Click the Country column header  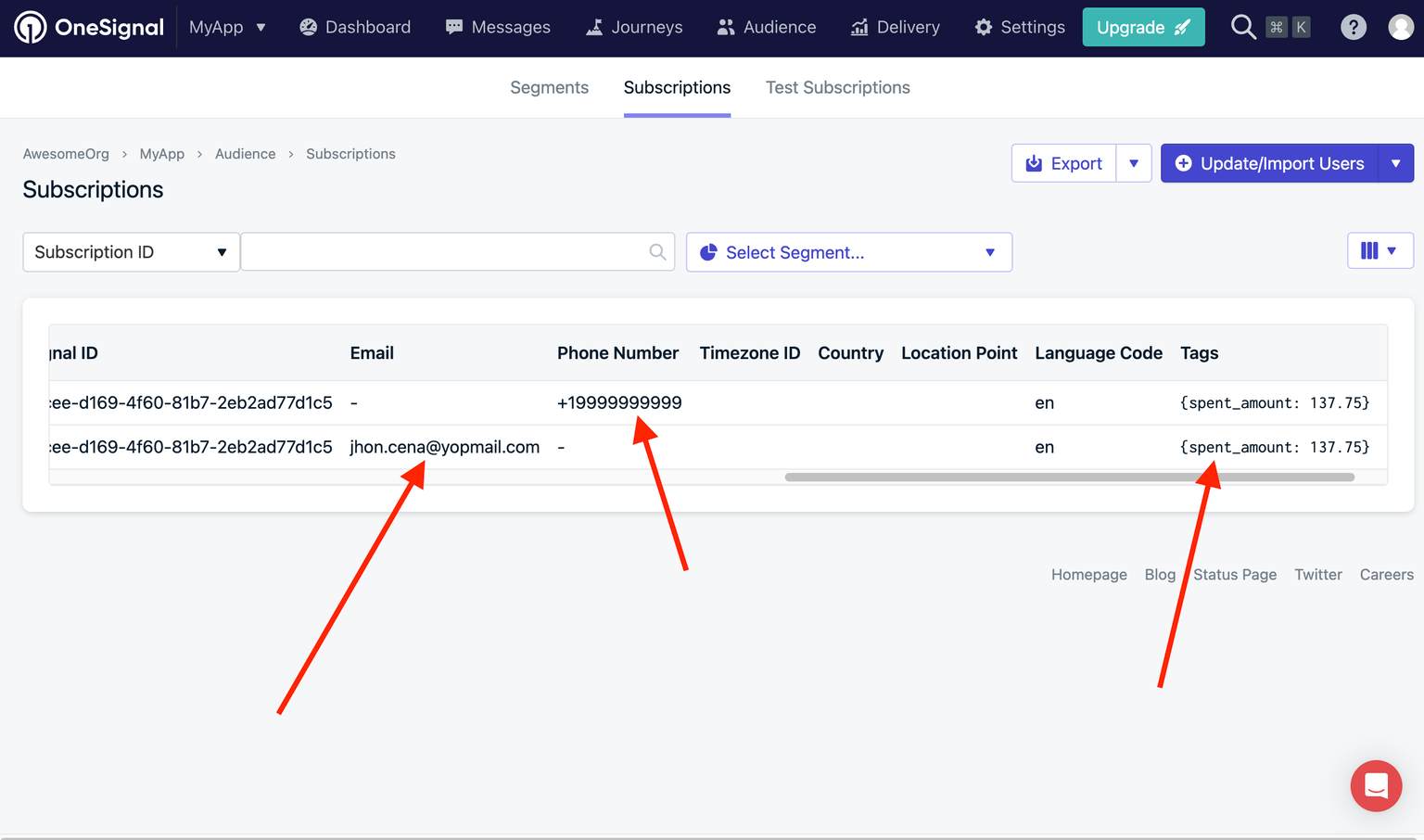tap(851, 353)
